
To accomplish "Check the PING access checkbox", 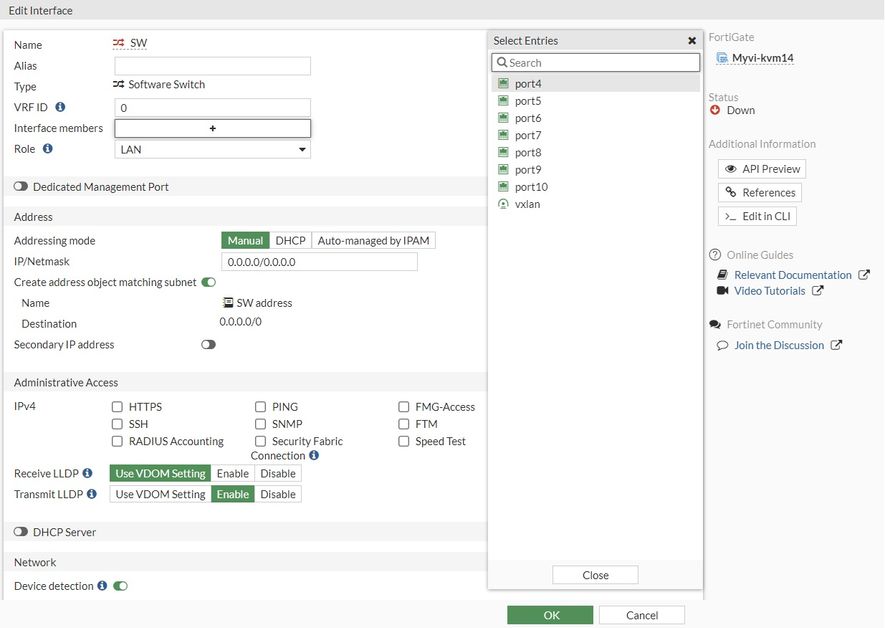I will [x=260, y=407].
